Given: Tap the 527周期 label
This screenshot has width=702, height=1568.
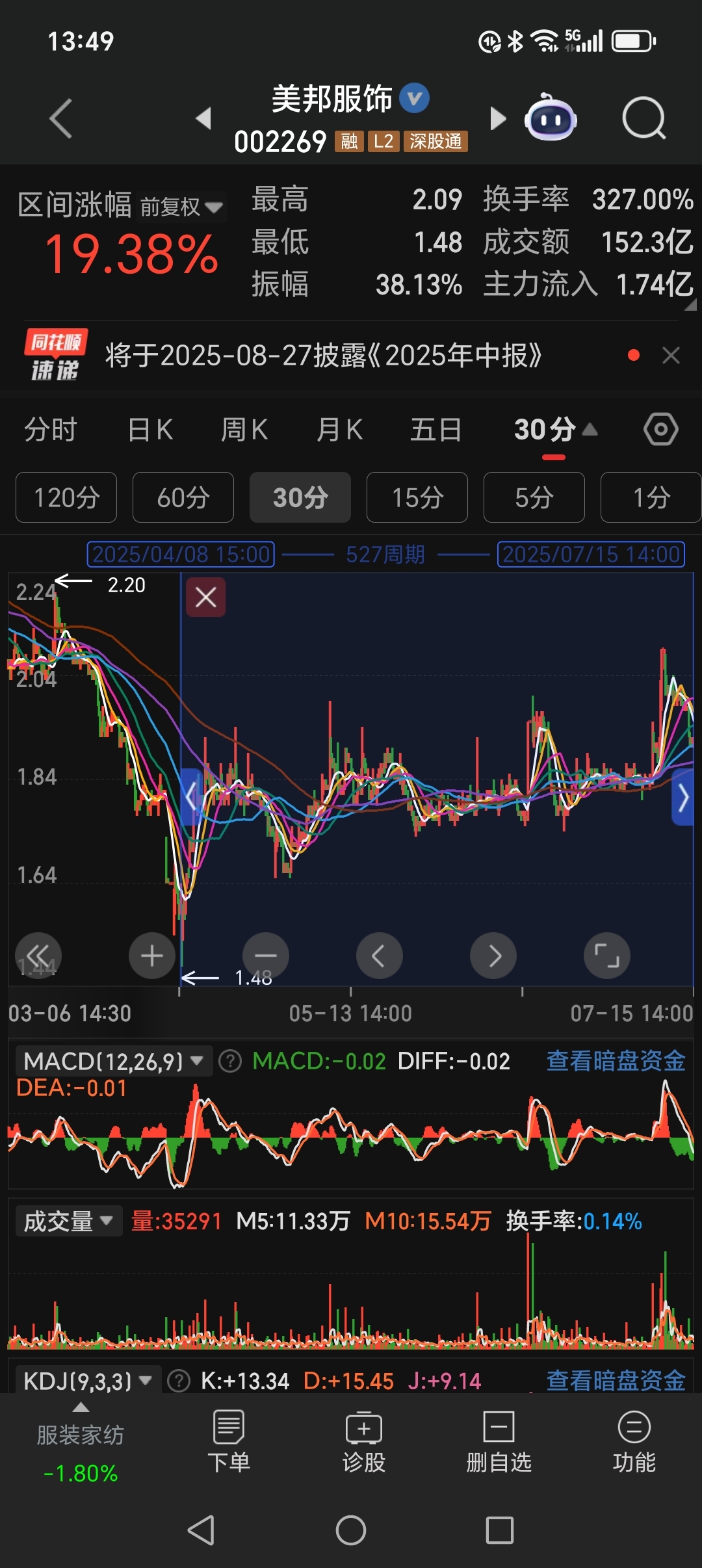Looking at the screenshot, I should pos(385,555).
